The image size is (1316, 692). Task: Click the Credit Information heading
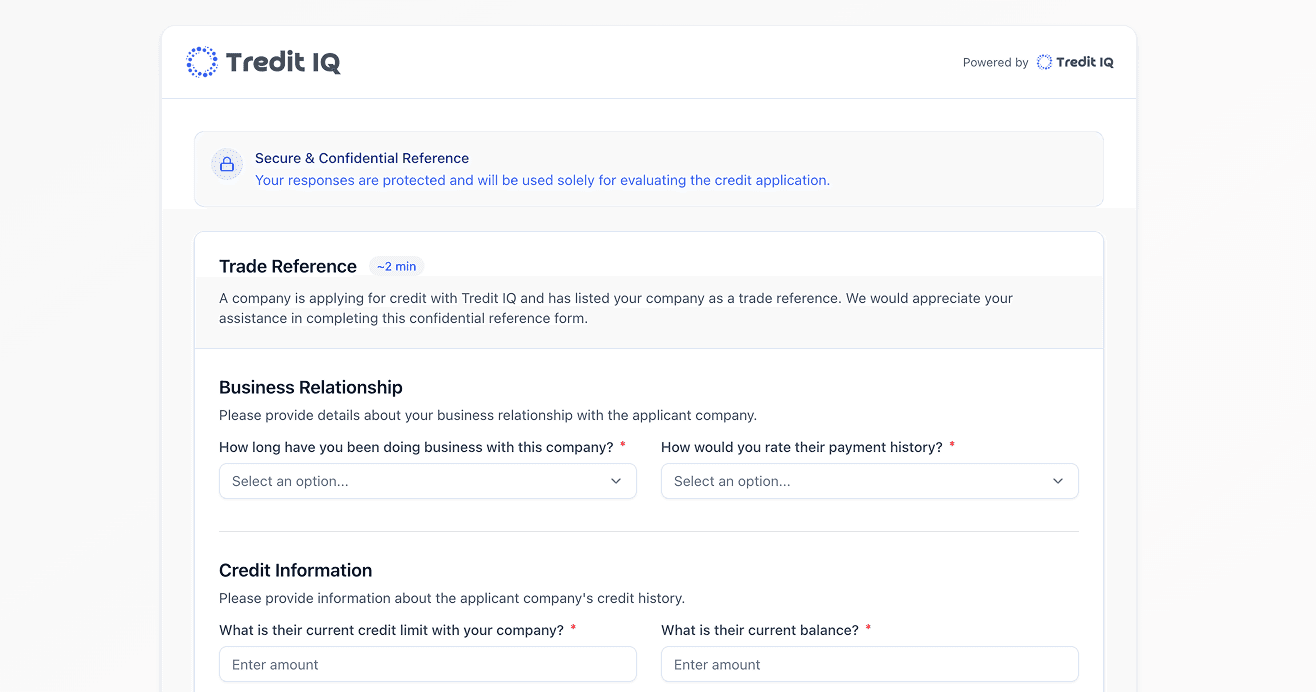coord(295,570)
